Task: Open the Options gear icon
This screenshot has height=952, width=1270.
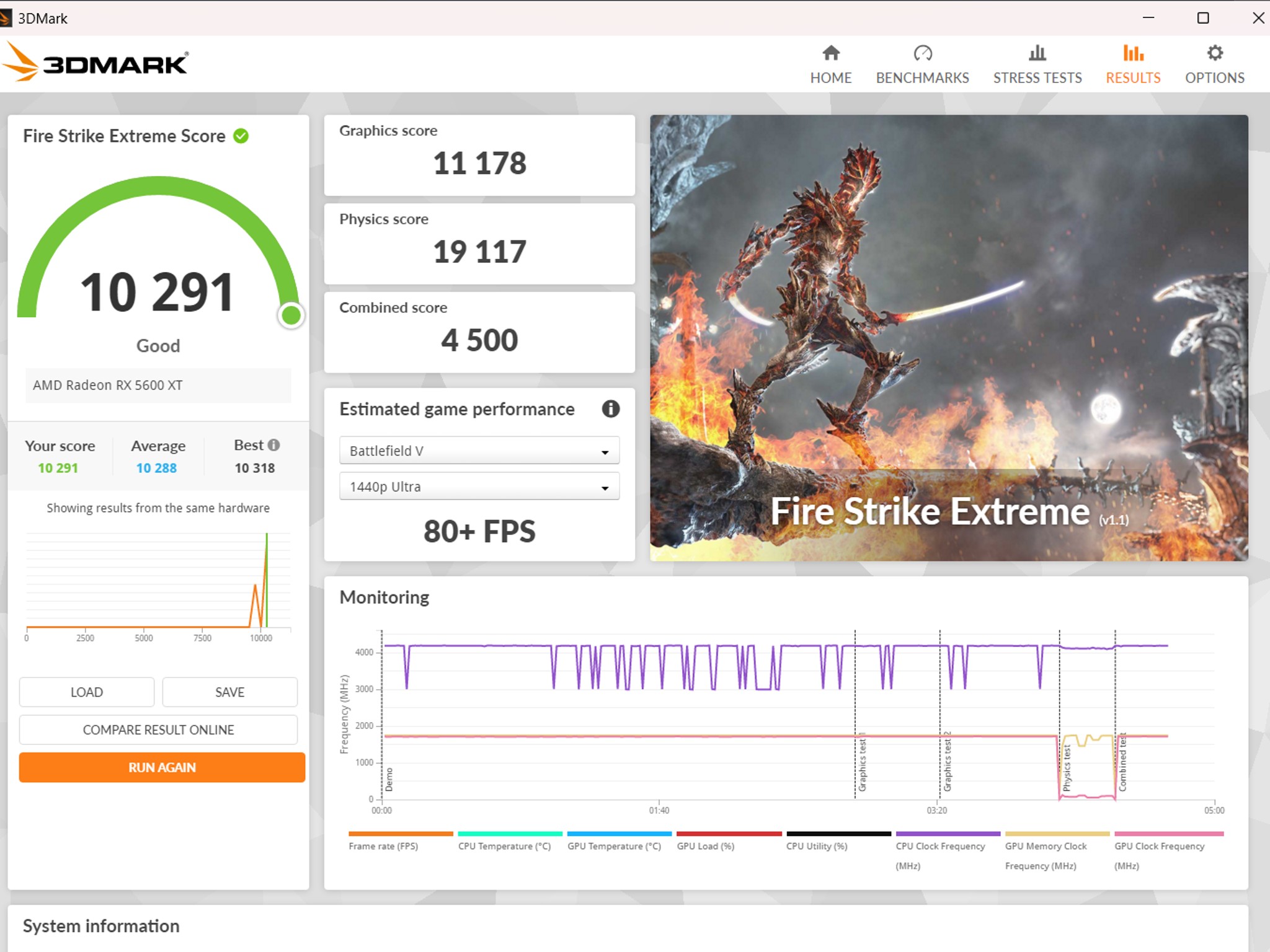Action: coord(1215,53)
